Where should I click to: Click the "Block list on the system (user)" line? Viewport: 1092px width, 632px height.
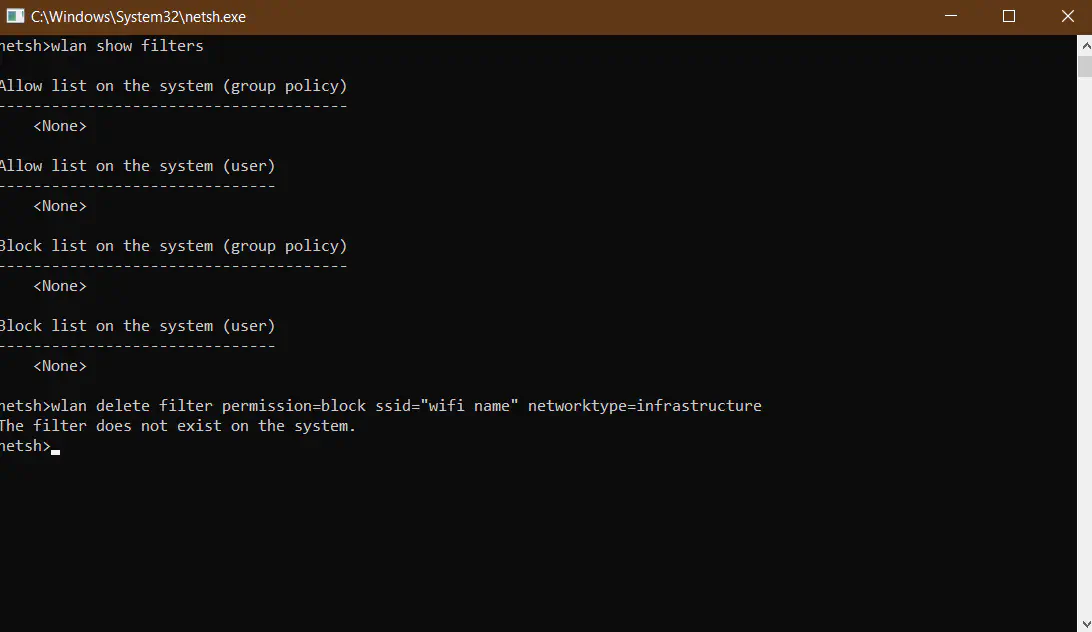136,326
